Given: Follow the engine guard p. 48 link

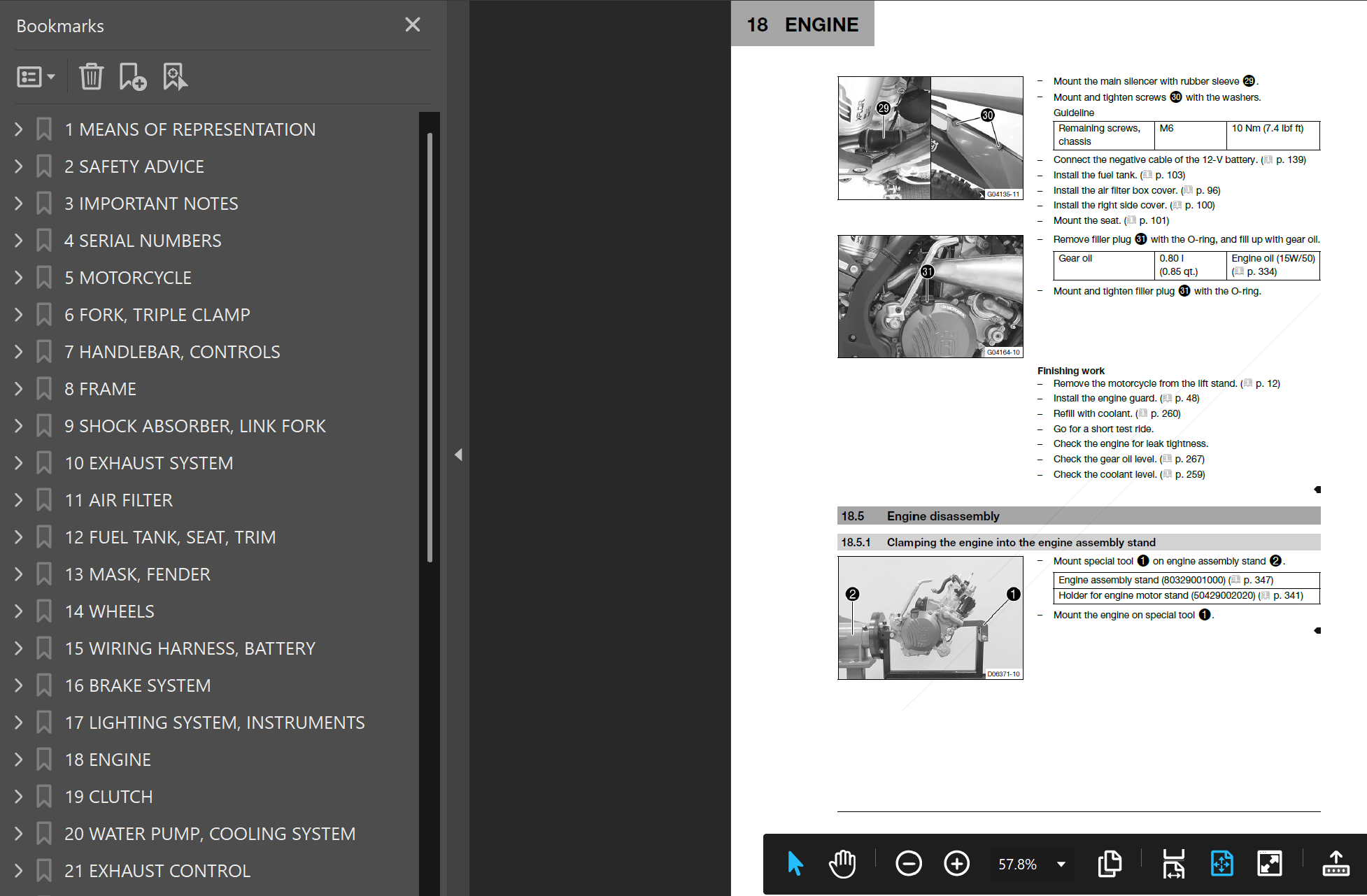Looking at the screenshot, I should pos(1180,398).
